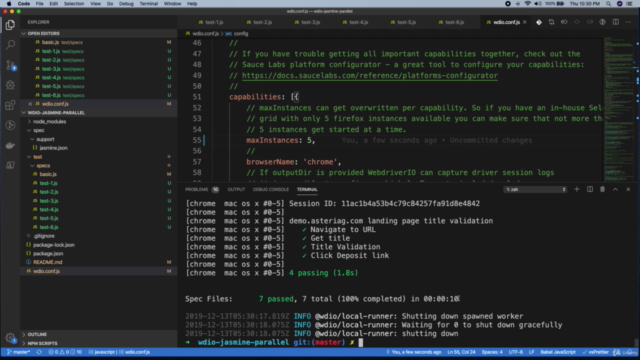640x360 pixels.
Task: Open Manage gear icon in activity bar
Action: 10,338
